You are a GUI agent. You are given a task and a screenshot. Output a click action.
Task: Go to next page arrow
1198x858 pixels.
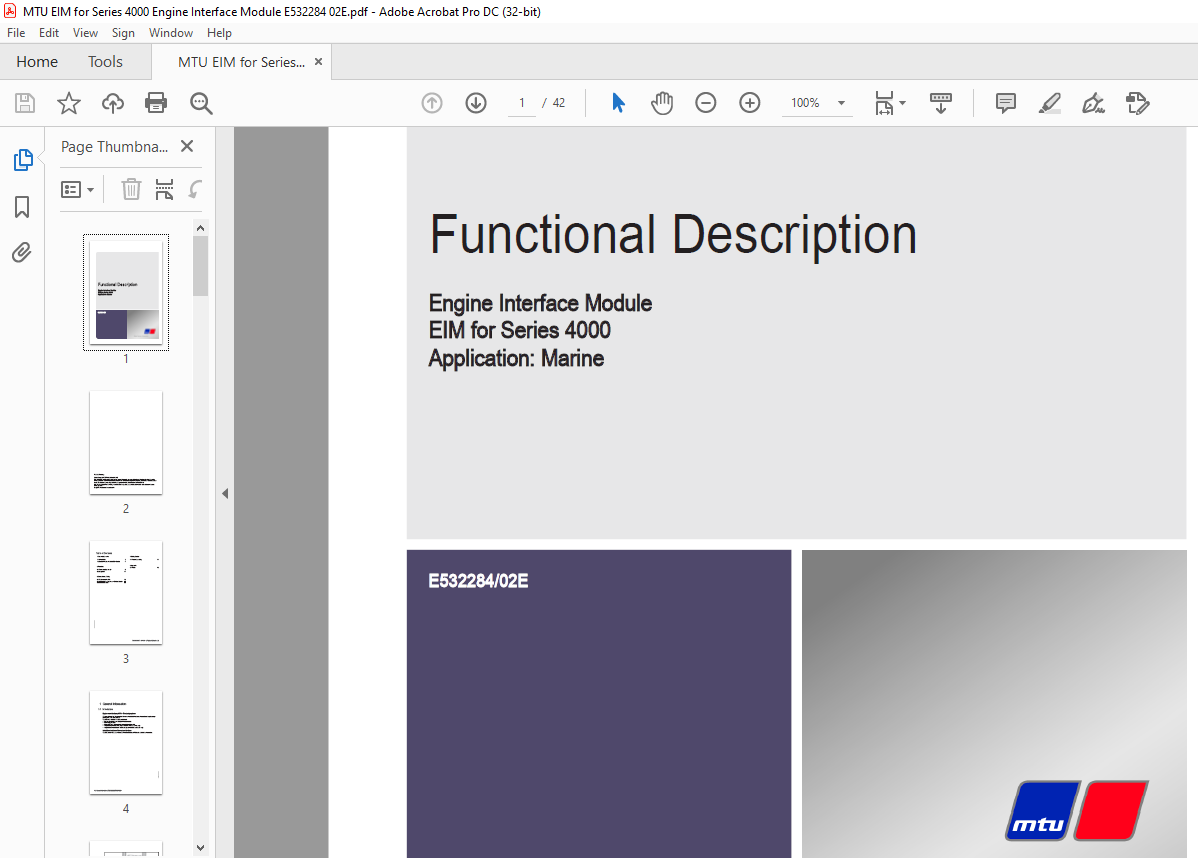click(x=476, y=102)
